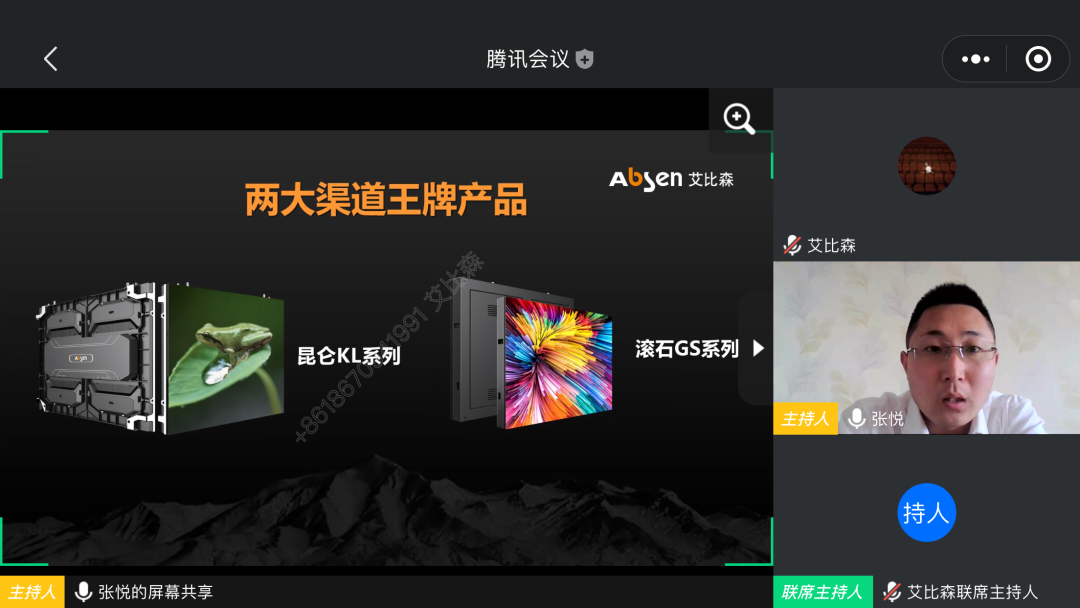Viewport: 1080px width, 608px height.
Task: Tap muted microphone icon beside 艾比森
Action: pos(792,245)
